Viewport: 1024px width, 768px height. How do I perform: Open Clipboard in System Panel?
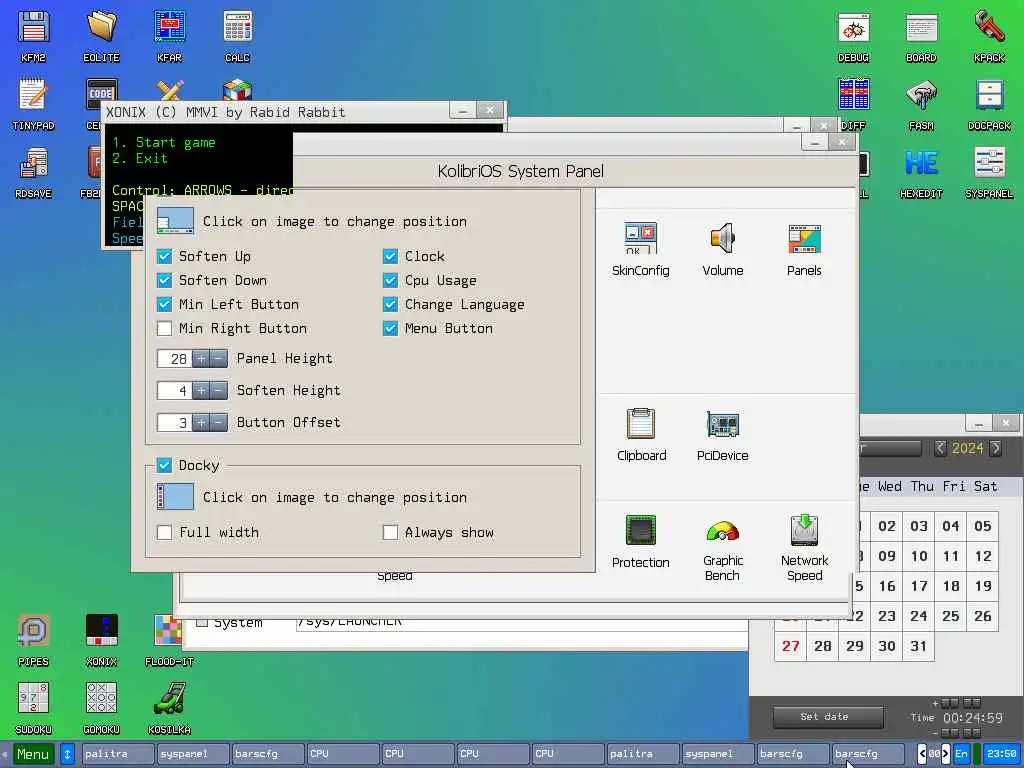click(641, 435)
